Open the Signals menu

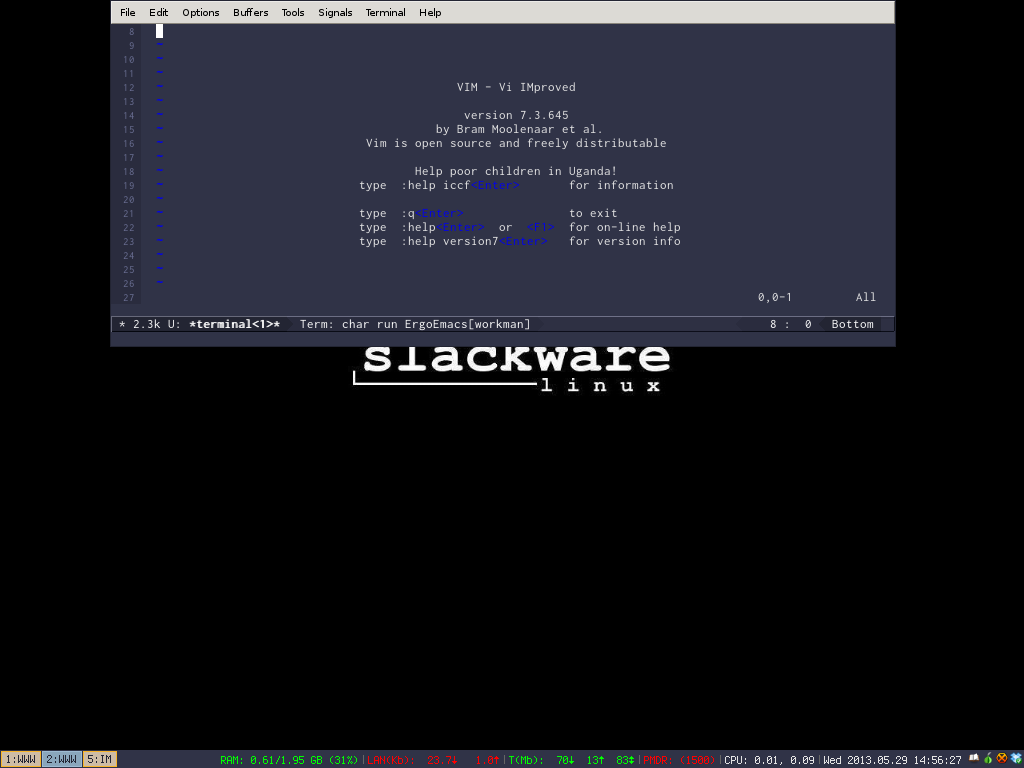click(x=335, y=12)
